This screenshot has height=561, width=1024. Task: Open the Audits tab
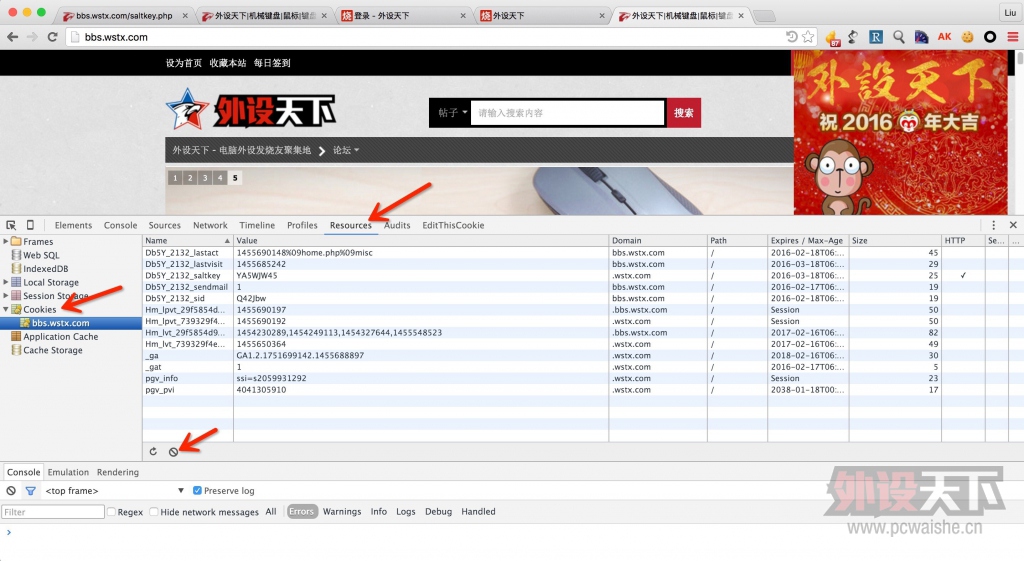[x=397, y=225]
